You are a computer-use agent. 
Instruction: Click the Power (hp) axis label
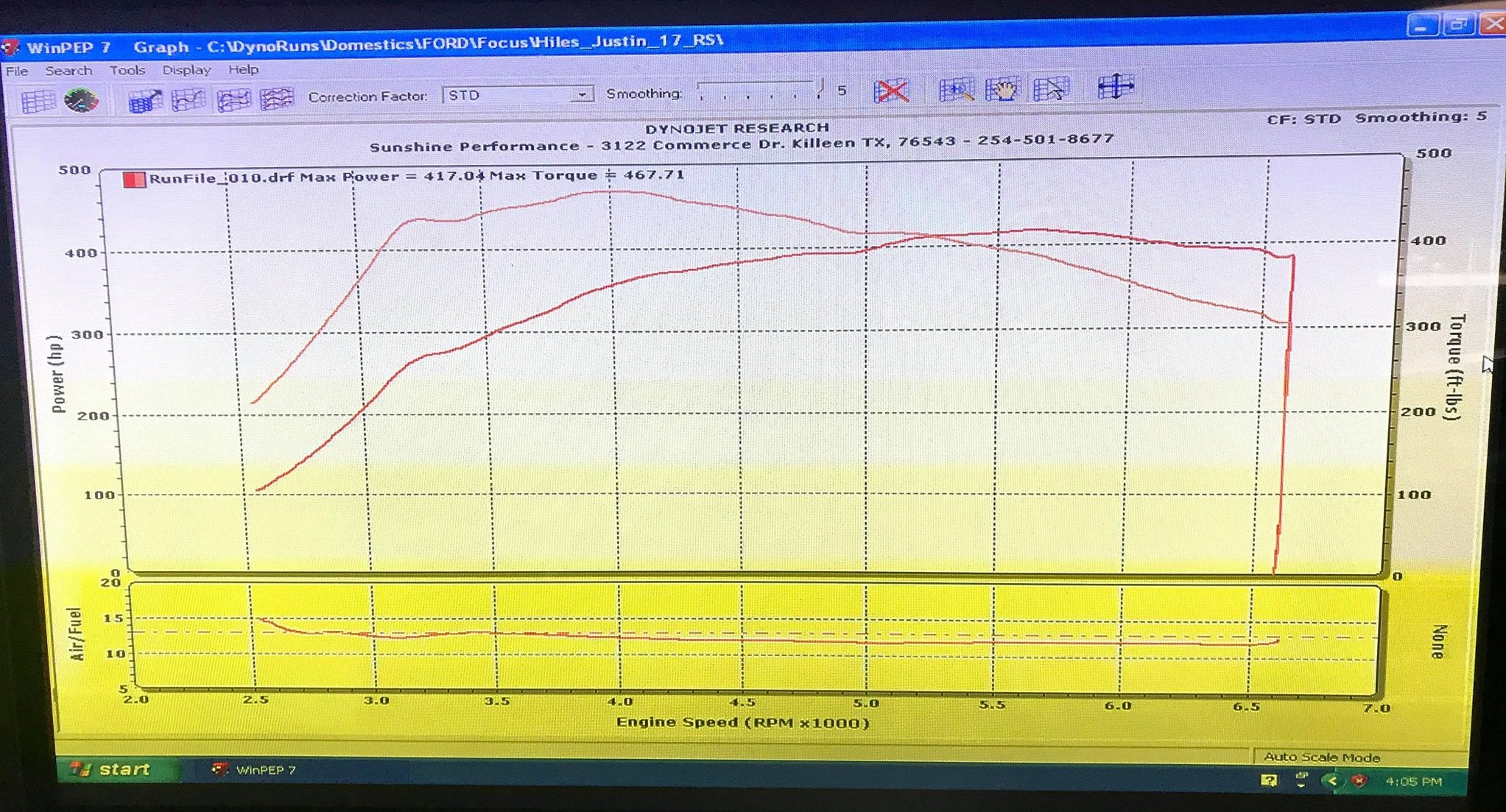(x=57, y=374)
